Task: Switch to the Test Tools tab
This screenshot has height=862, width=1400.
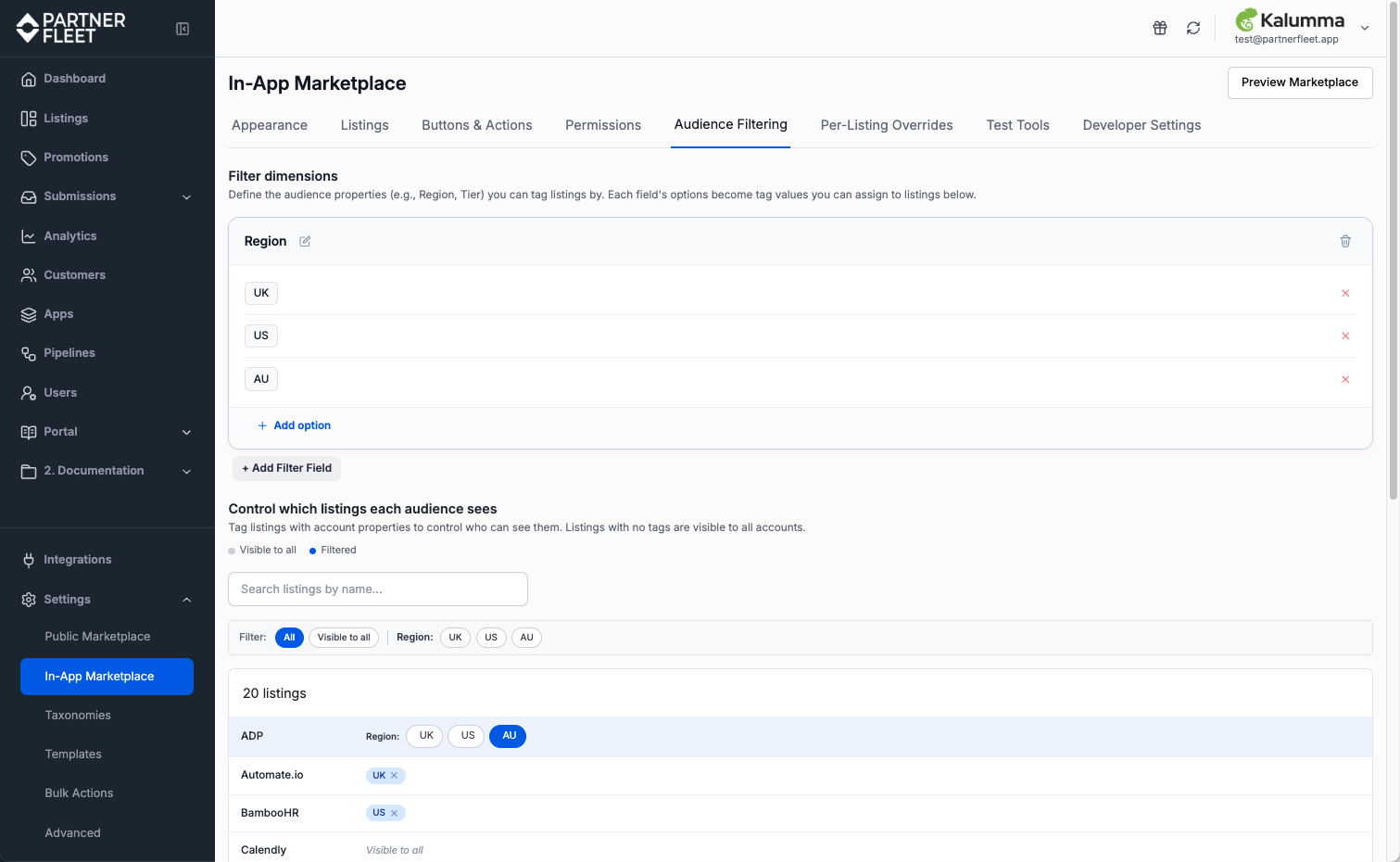Action: [1018, 125]
